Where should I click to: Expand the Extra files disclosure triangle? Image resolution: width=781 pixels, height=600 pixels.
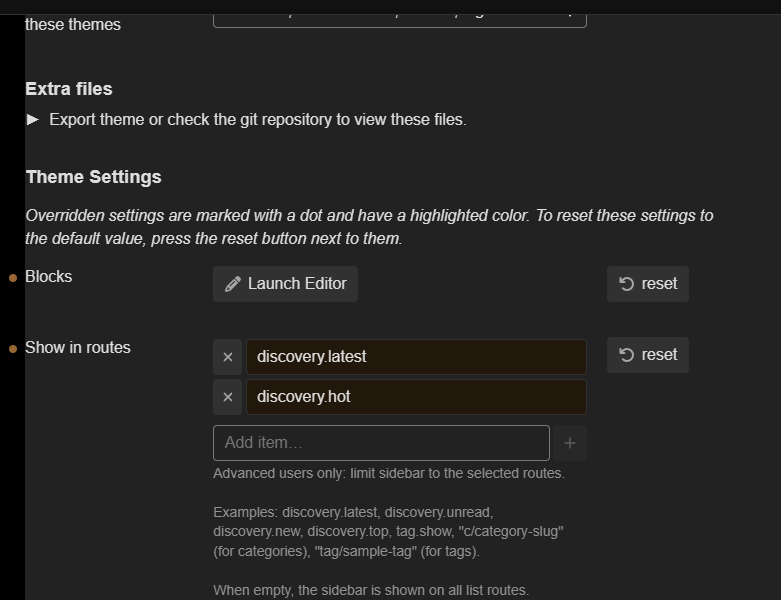(x=33, y=120)
